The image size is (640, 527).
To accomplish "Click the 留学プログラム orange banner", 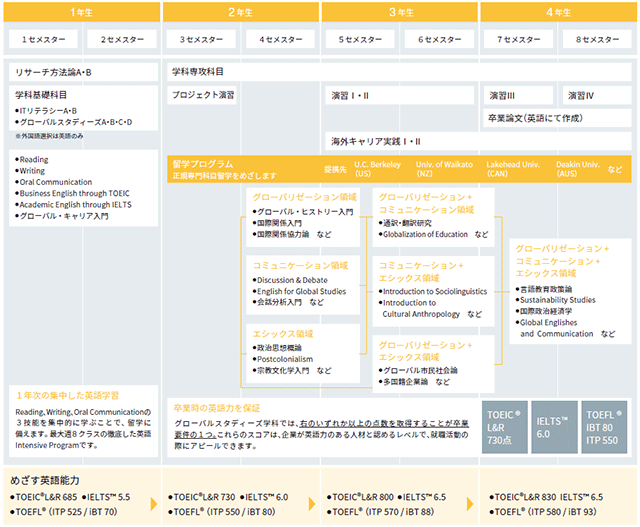I will (x=399, y=169).
